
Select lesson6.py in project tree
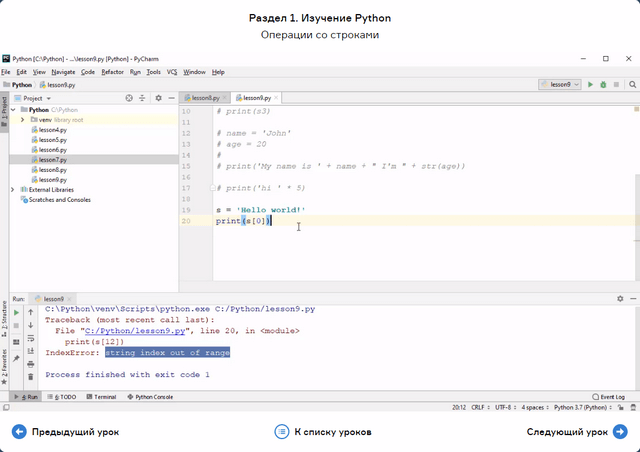tap(52, 149)
